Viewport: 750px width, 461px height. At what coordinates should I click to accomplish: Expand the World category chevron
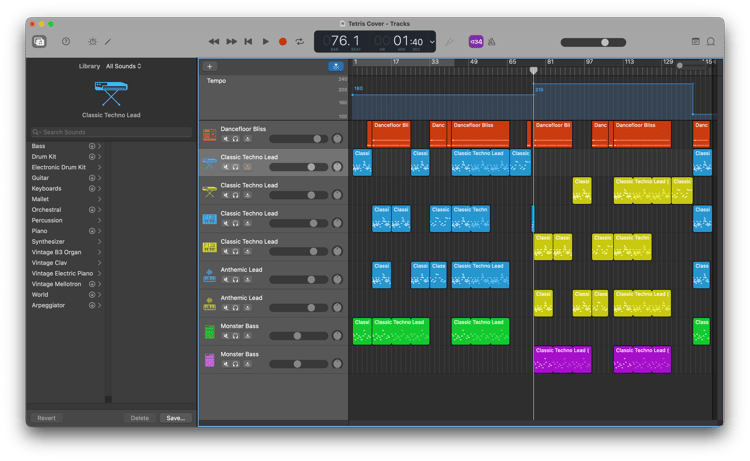(x=99, y=295)
